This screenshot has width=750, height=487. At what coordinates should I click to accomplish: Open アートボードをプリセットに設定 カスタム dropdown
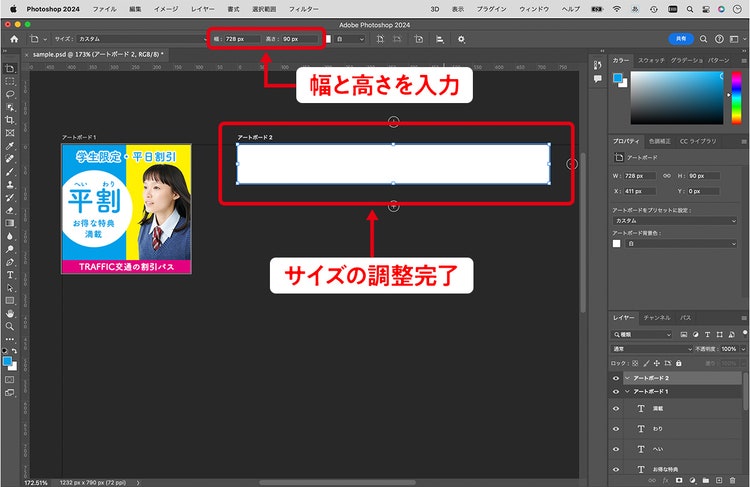point(674,221)
